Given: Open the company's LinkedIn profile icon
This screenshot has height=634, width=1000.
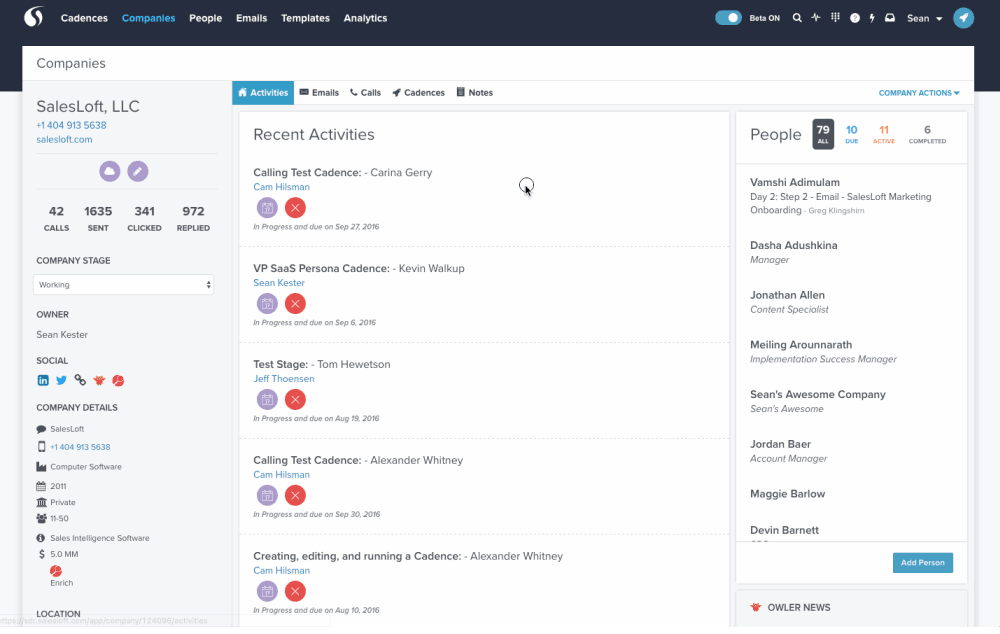Looking at the screenshot, I should point(43,380).
